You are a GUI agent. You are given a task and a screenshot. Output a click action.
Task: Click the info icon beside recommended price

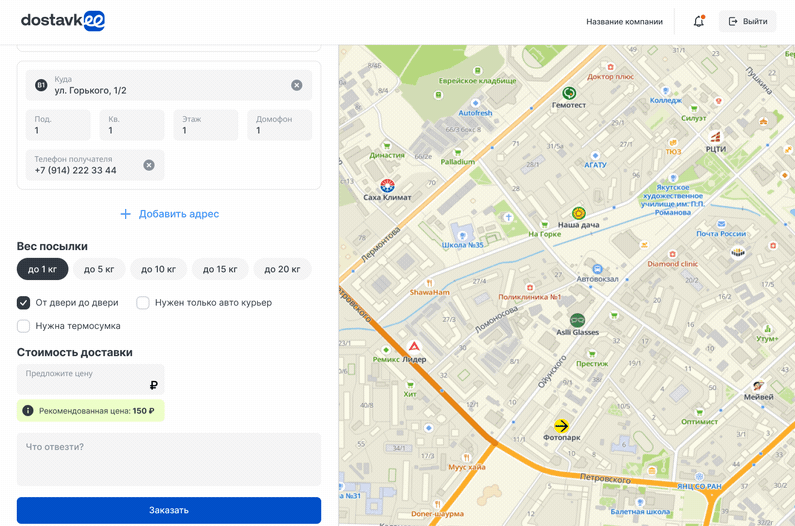coord(28,410)
